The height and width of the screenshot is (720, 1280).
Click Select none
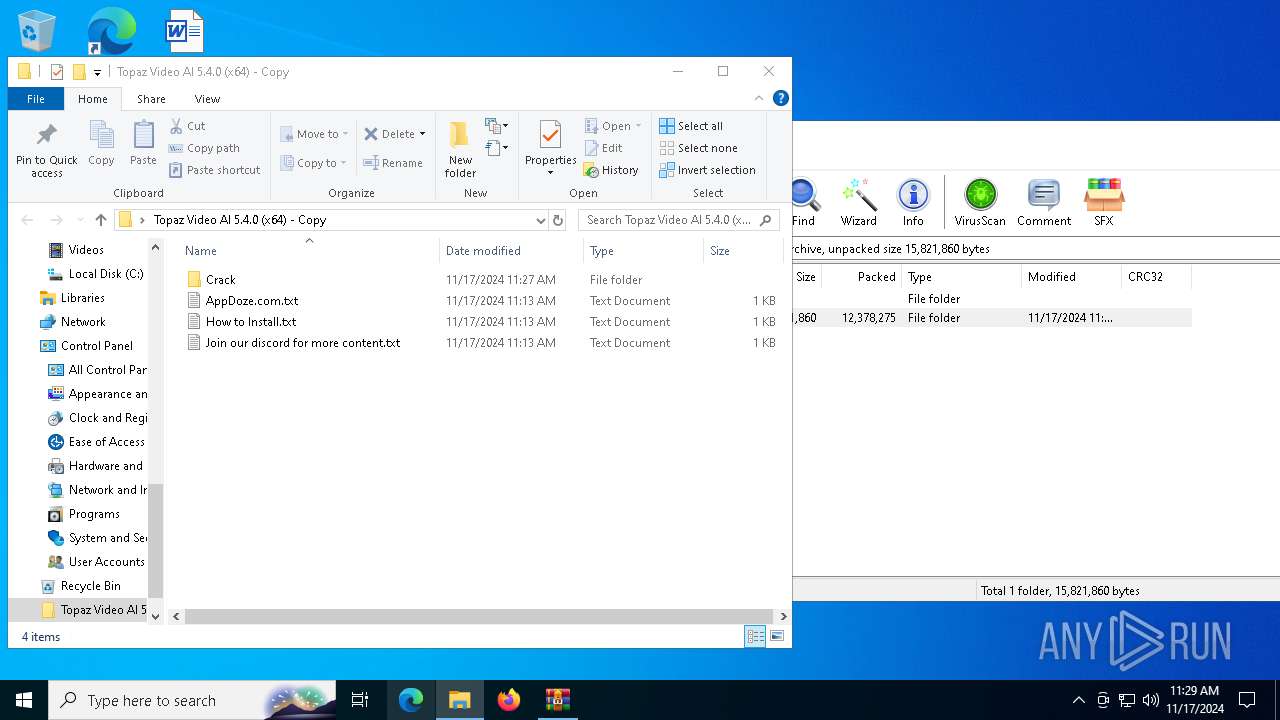[698, 148]
